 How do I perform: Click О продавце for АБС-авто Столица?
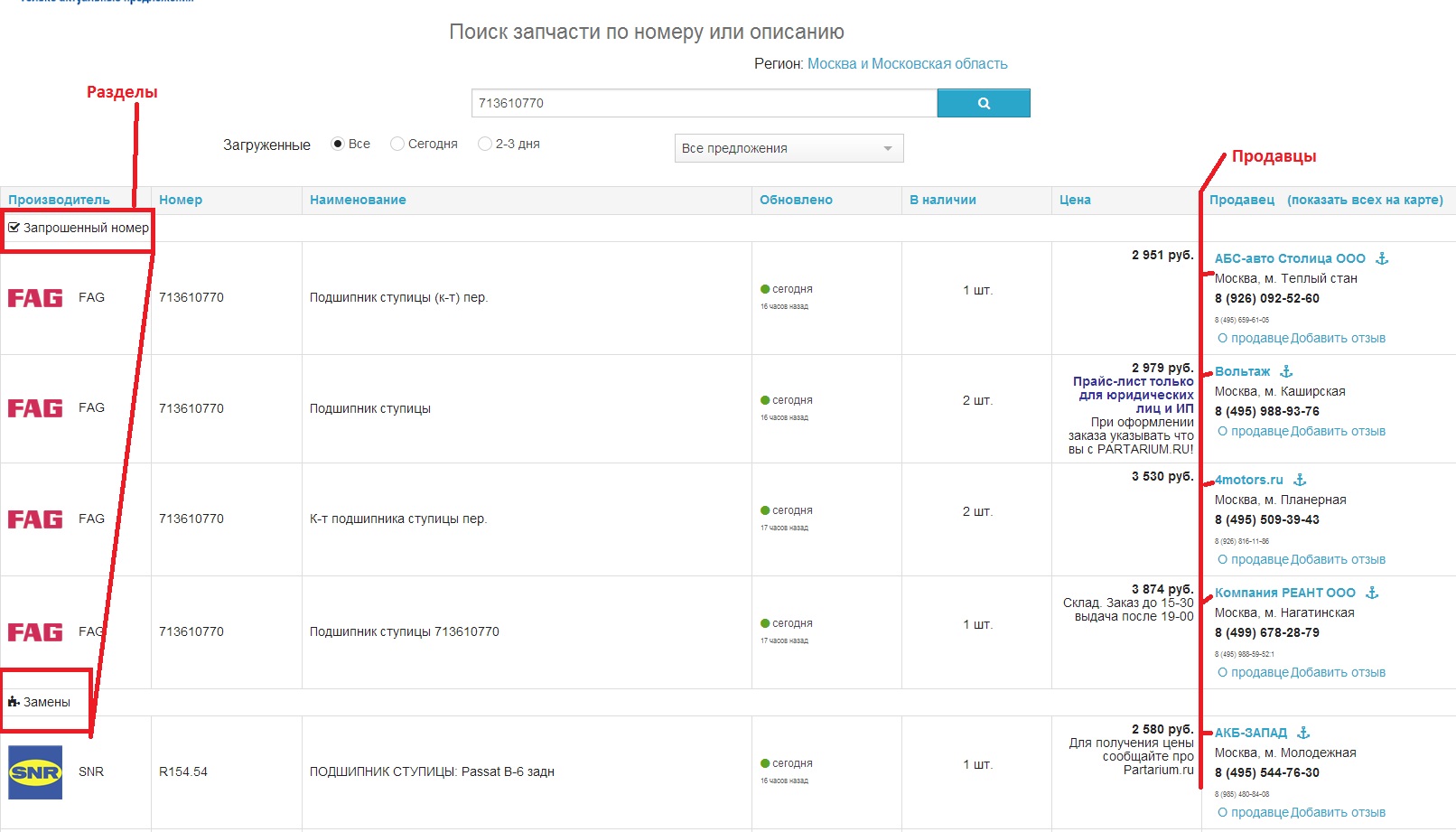[x=1254, y=338]
